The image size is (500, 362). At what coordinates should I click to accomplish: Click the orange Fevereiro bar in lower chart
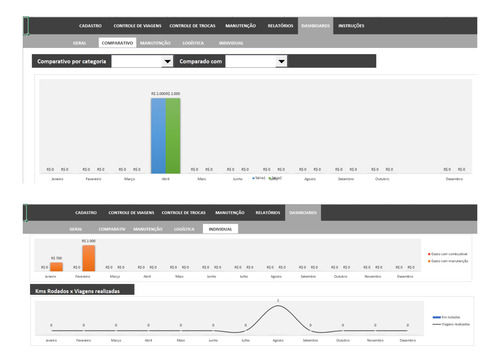[89, 258]
